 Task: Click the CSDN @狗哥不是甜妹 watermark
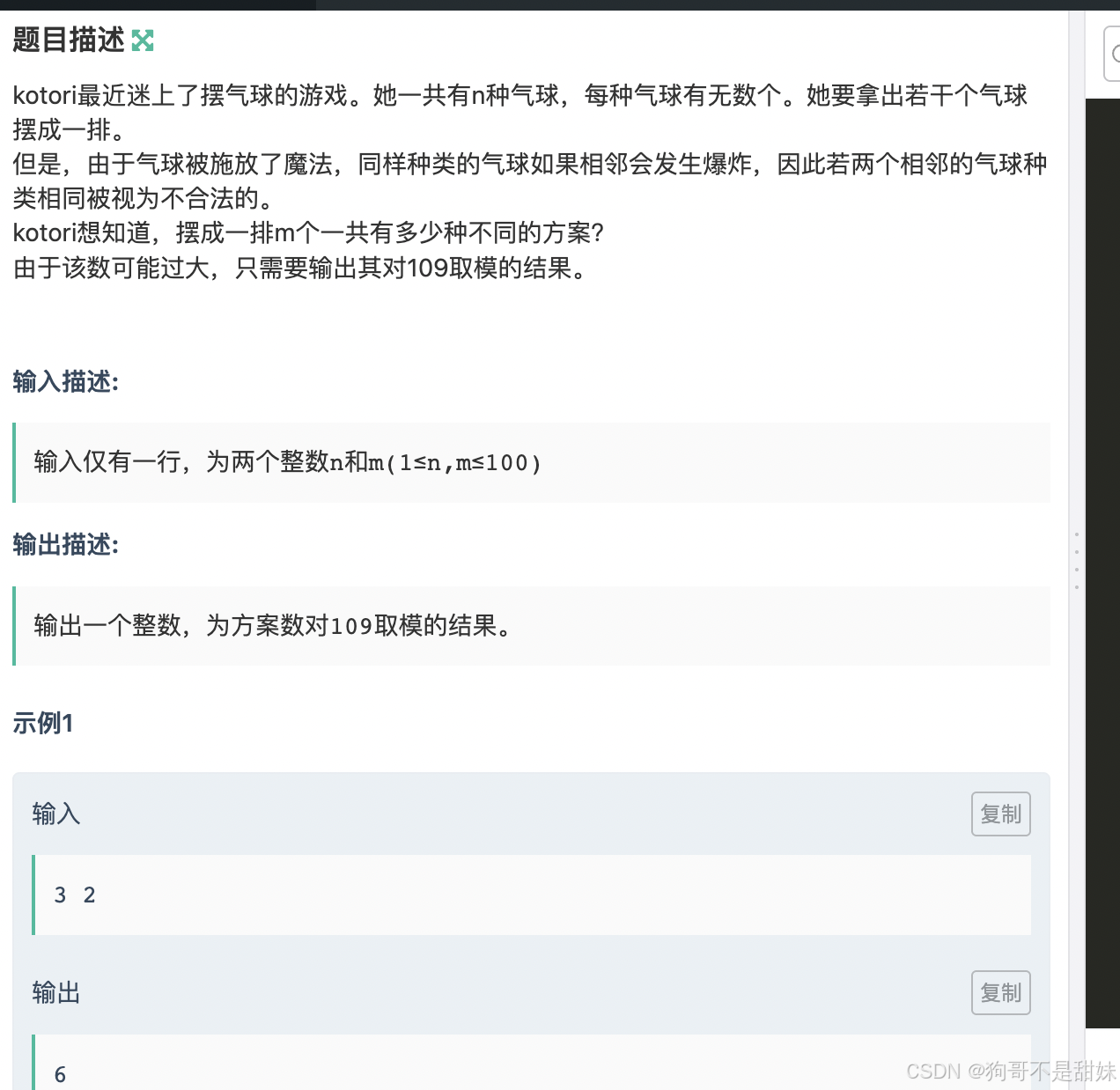pyautogui.click(x=1011, y=1071)
